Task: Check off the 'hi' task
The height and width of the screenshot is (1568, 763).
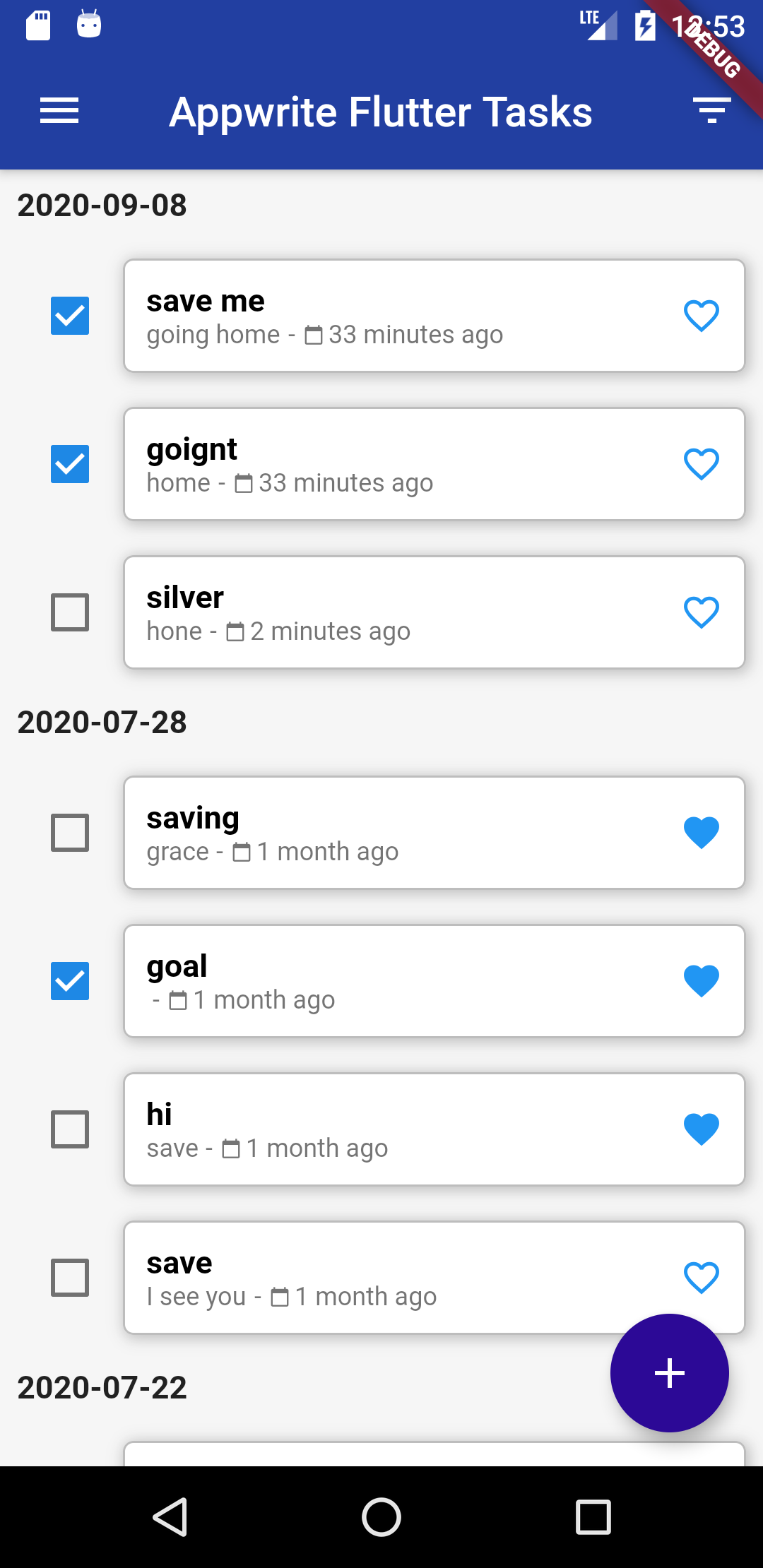Action: (70, 1129)
